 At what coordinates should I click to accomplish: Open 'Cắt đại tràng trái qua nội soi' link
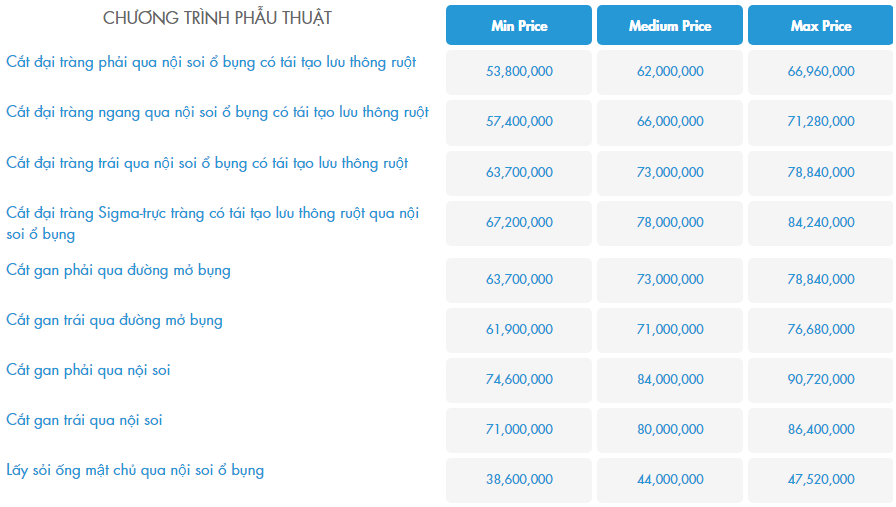207,162
